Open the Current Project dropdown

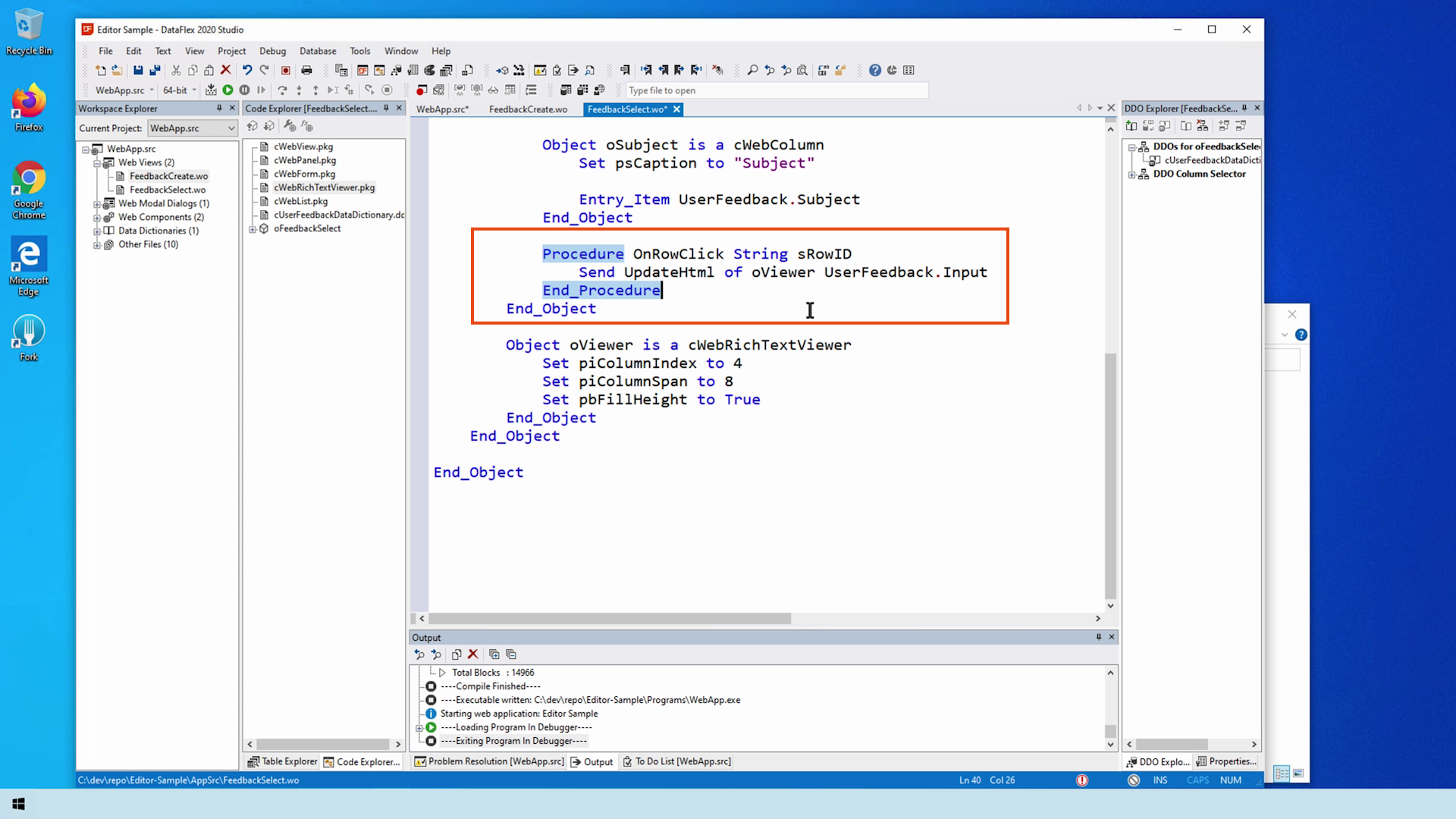(231, 128)
